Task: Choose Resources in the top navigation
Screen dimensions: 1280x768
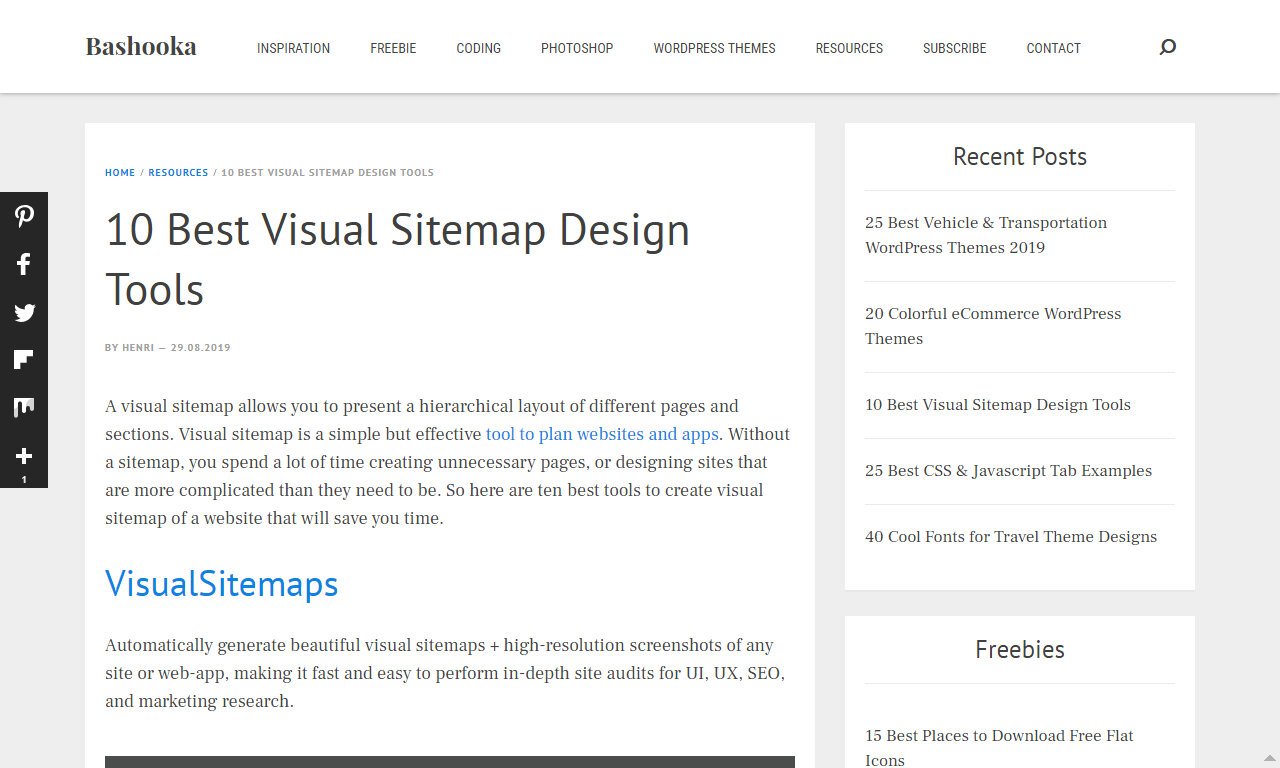Action: (849, 48)
